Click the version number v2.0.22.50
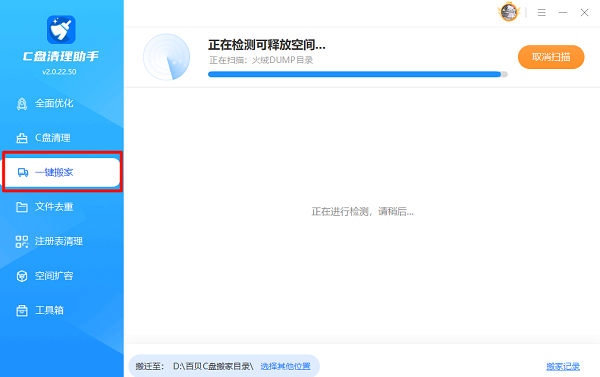Viewport: 600px width, 377px height. click(x=59, y=72)
